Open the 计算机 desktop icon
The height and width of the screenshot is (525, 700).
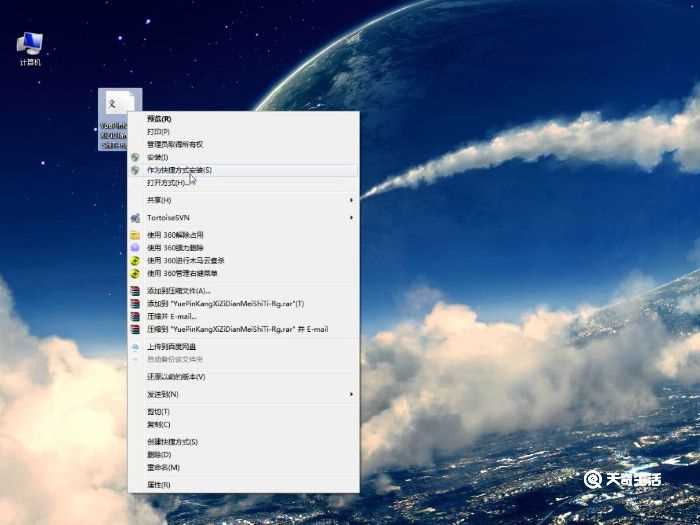tap(30, 48)
